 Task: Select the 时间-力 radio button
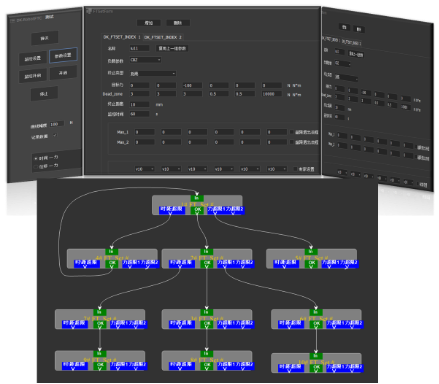pos(36,158)
